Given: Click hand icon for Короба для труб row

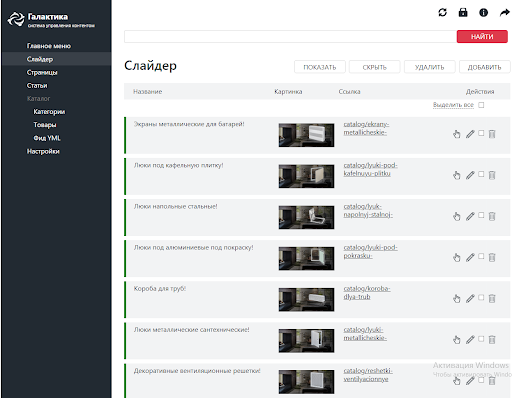Looking at the screenshot, I should (x=457, y=298).
